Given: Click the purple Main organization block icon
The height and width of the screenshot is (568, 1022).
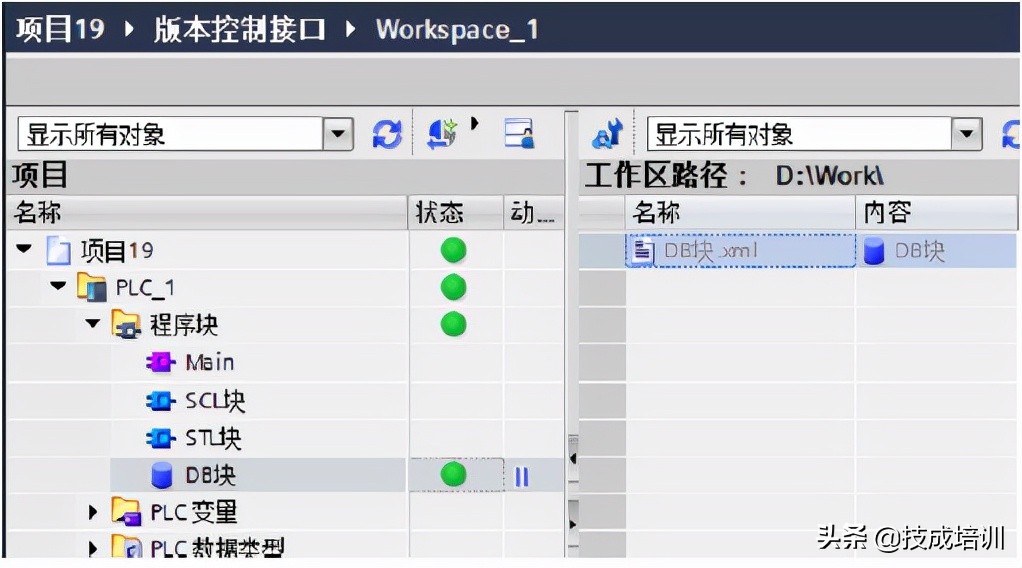Looking at the screenshot, I should 160,362.
